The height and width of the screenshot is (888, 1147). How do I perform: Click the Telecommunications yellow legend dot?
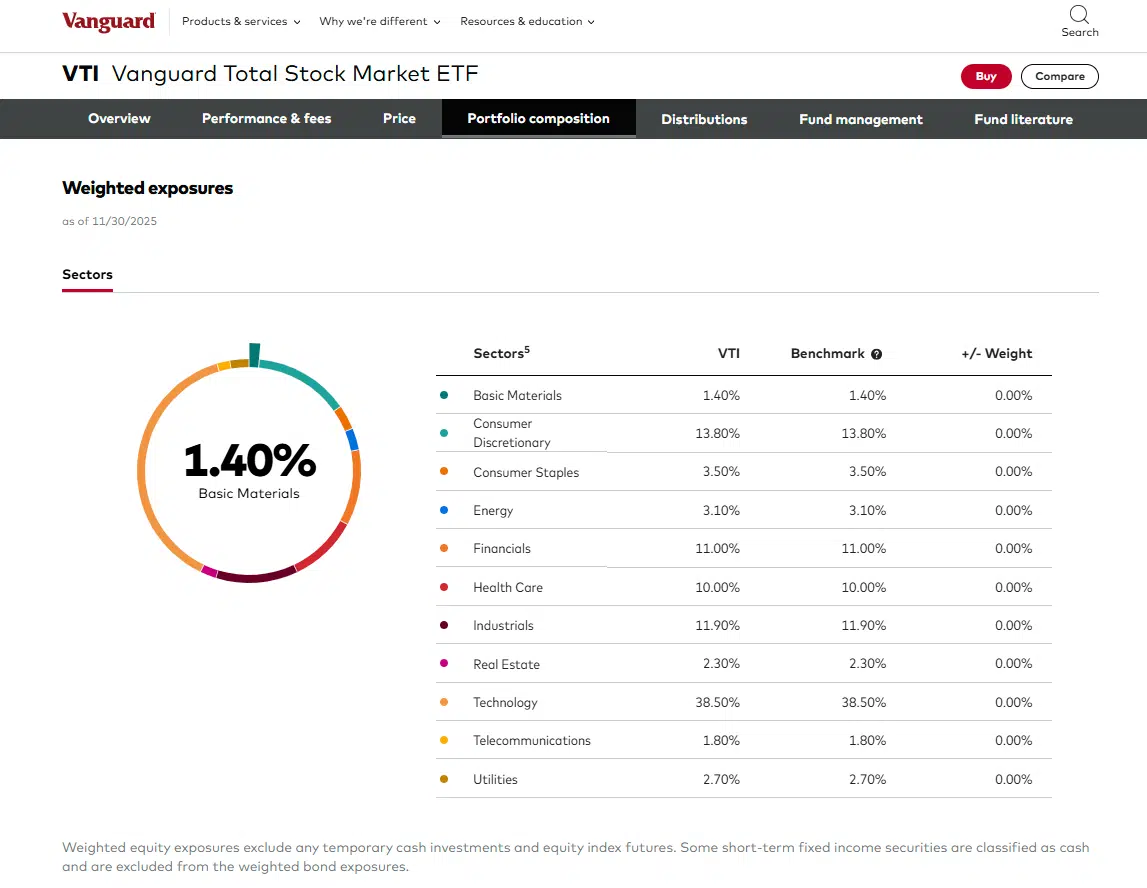pos(444,741)
